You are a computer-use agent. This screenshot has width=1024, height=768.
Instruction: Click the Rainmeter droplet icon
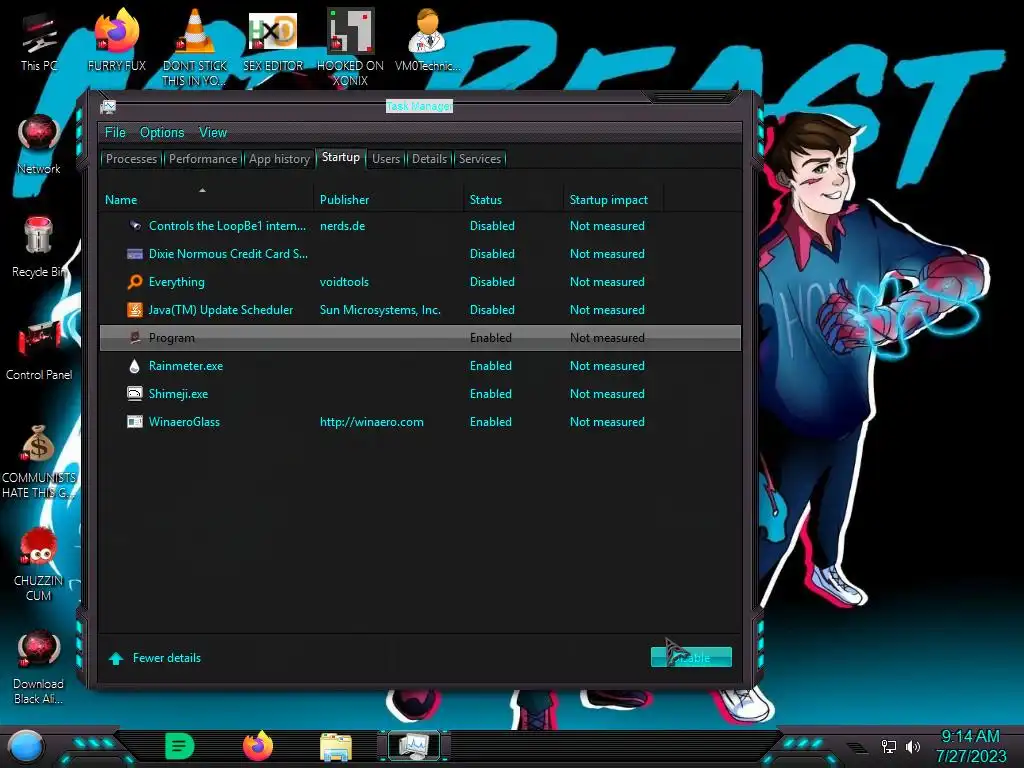click(x=135, y=366)
